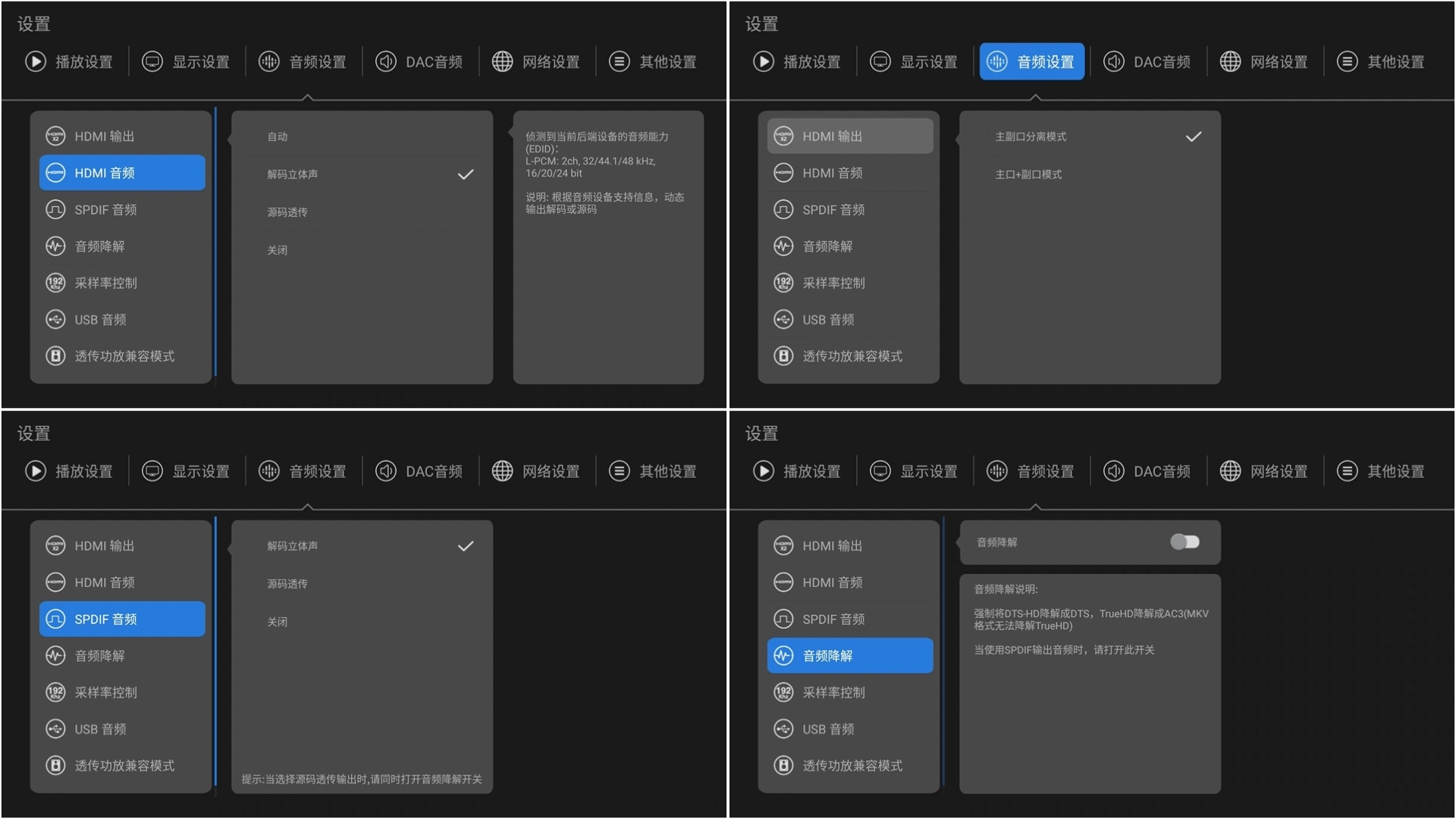Click 采样率控制 192 icon in top-left panel

click(55, 283)
